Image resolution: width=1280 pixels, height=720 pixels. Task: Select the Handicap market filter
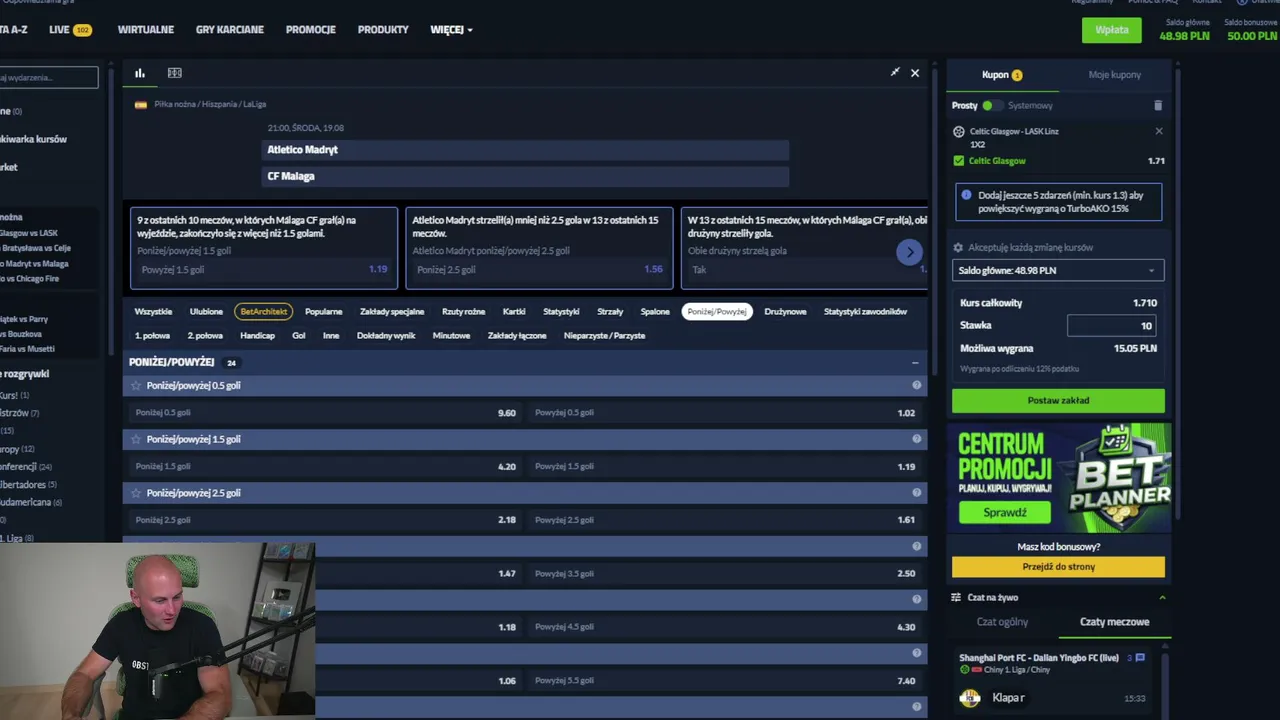click(x=257, y=336)
